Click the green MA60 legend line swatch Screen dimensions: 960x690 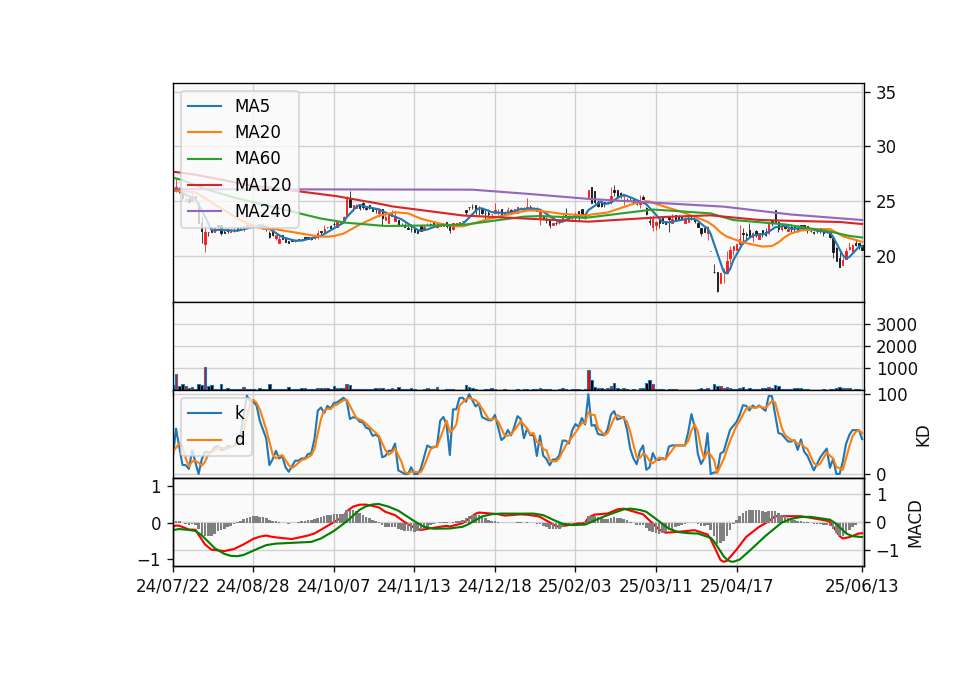click(204, 159)
